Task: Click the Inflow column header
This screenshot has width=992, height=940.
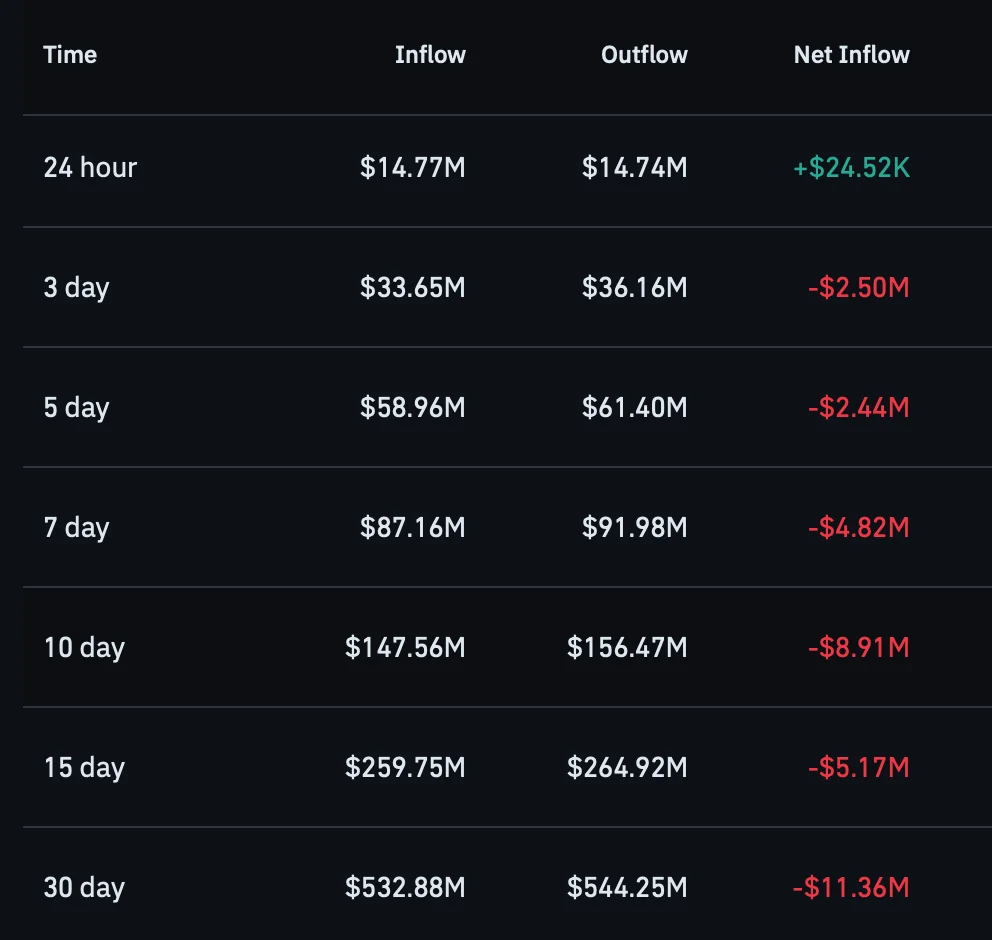Action: point(430,55)
